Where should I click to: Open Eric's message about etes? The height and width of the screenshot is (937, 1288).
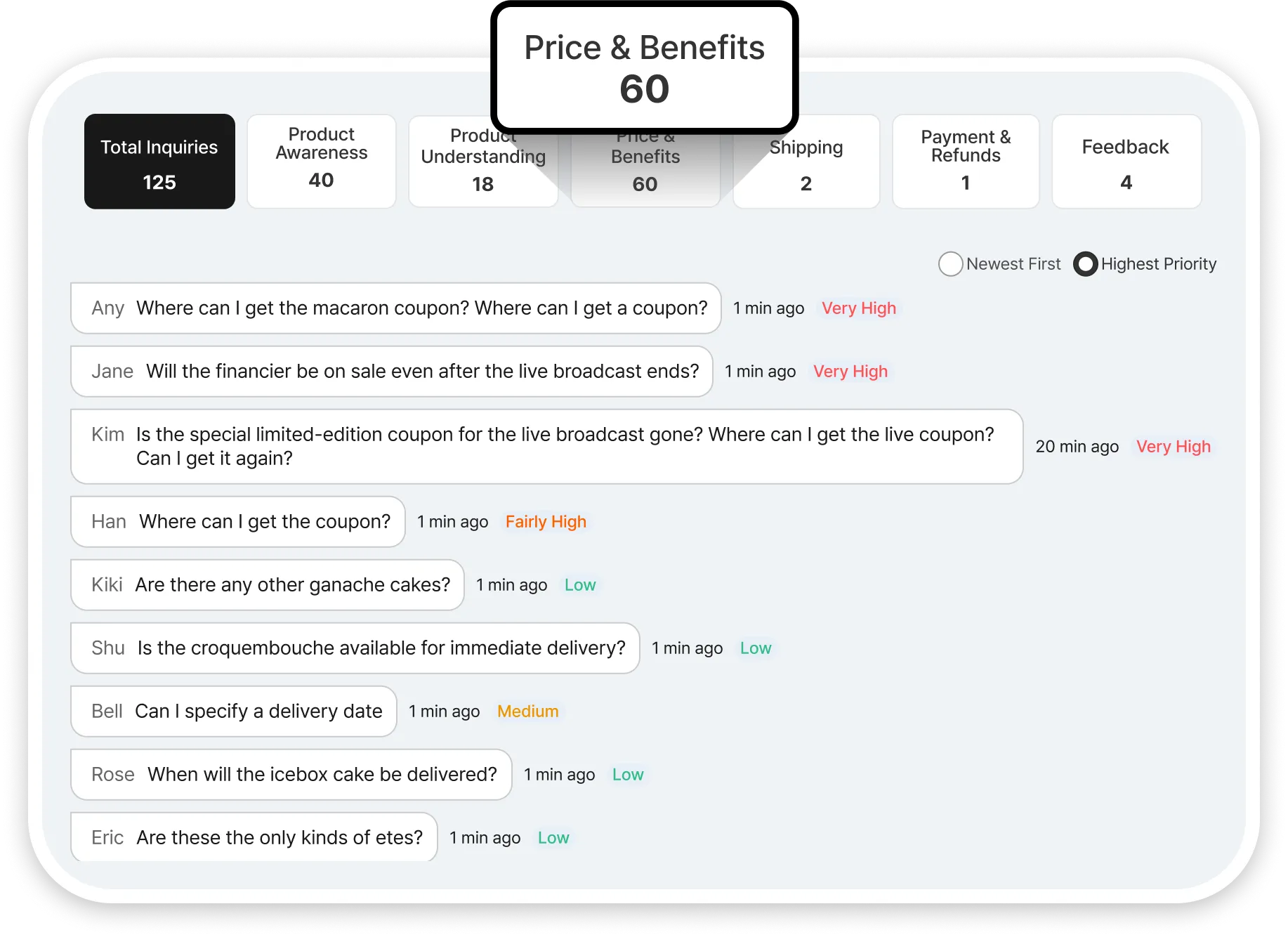tap(254, 837)
